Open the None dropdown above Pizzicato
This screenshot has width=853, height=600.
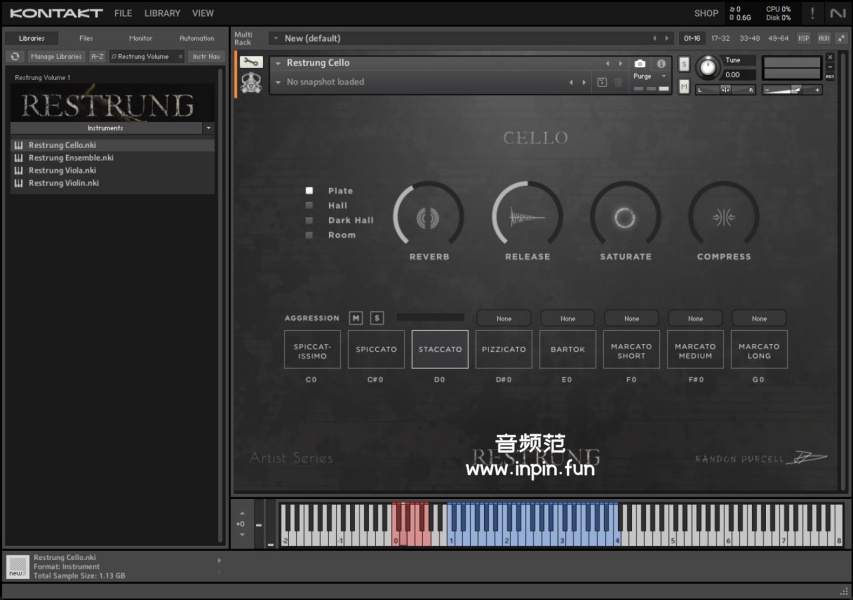click(504, 318)
